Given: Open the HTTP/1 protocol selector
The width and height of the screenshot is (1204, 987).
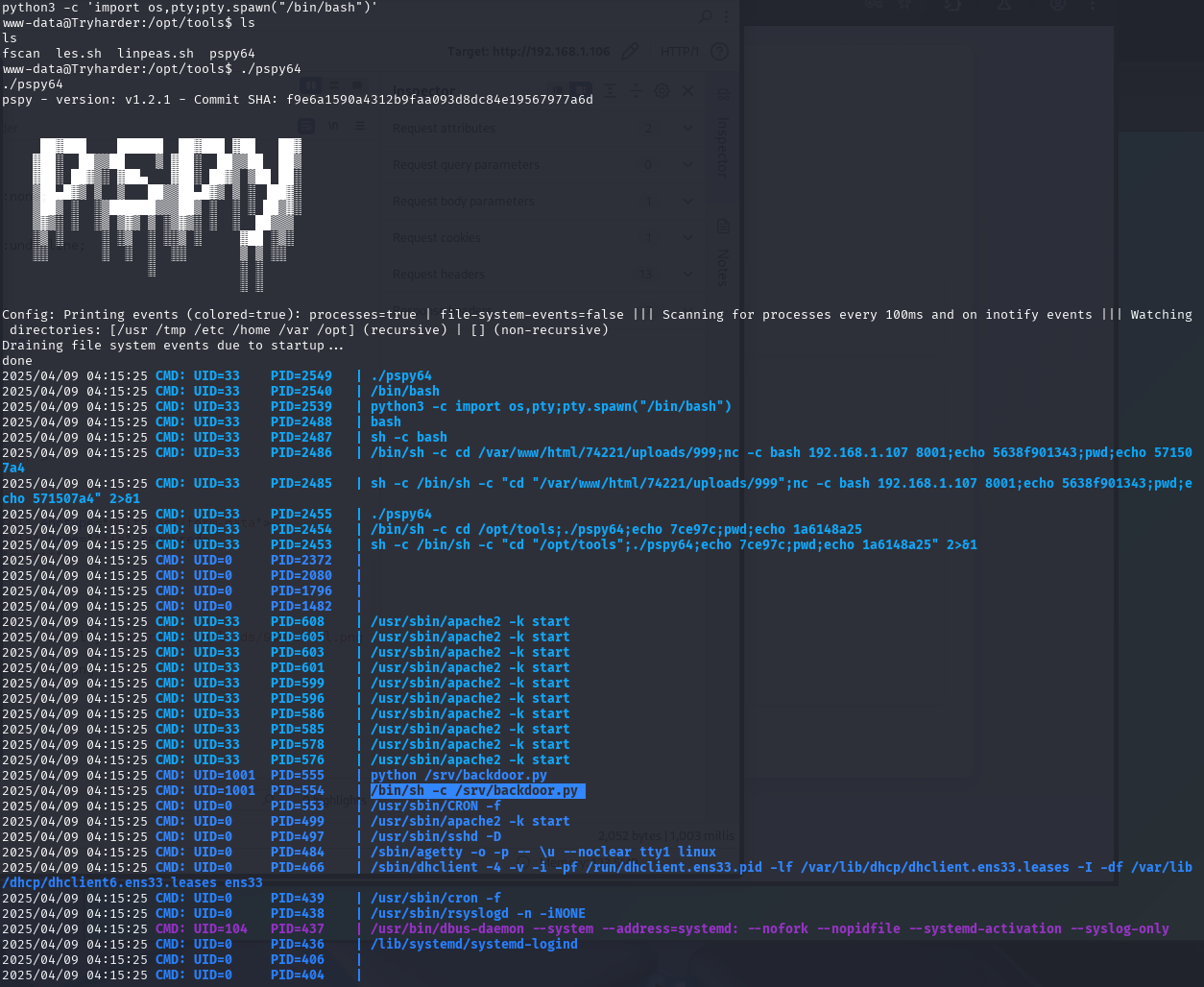Looking at the screenshot, I should tap(680, 51).
